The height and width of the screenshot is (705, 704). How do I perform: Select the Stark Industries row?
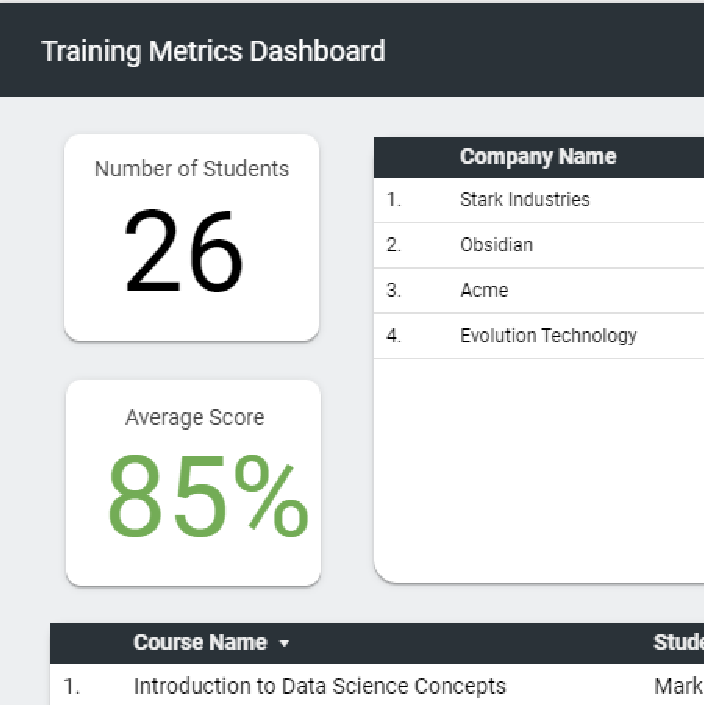tap(524, 199)
